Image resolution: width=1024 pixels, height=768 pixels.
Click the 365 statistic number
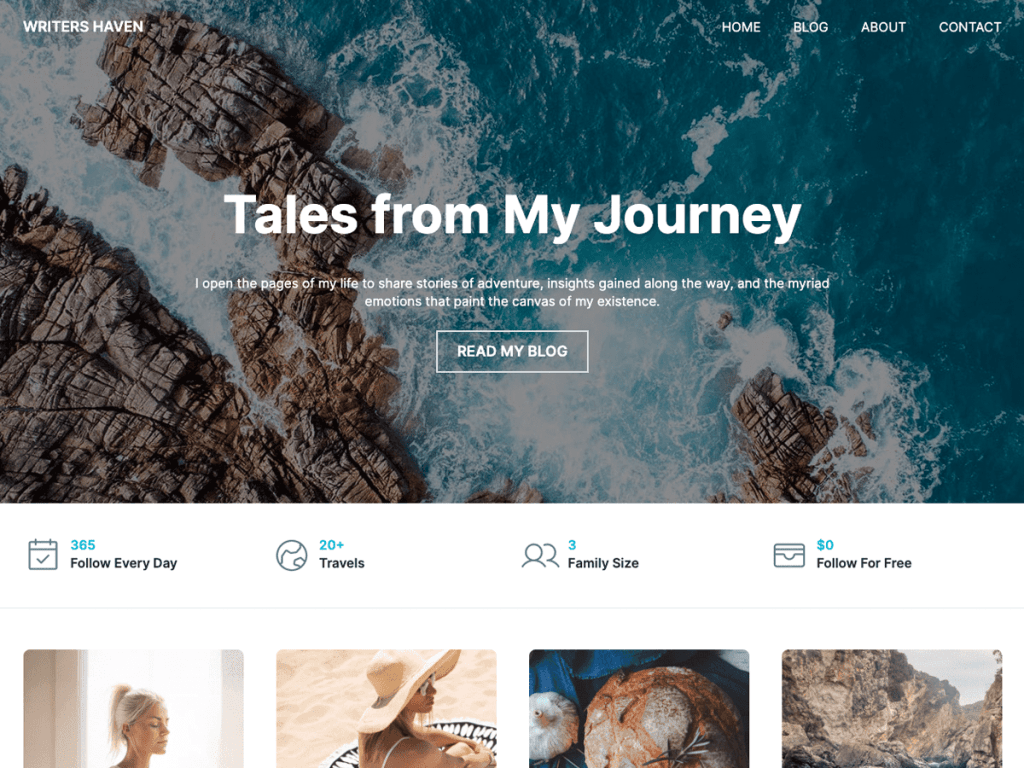pos(83,545)
